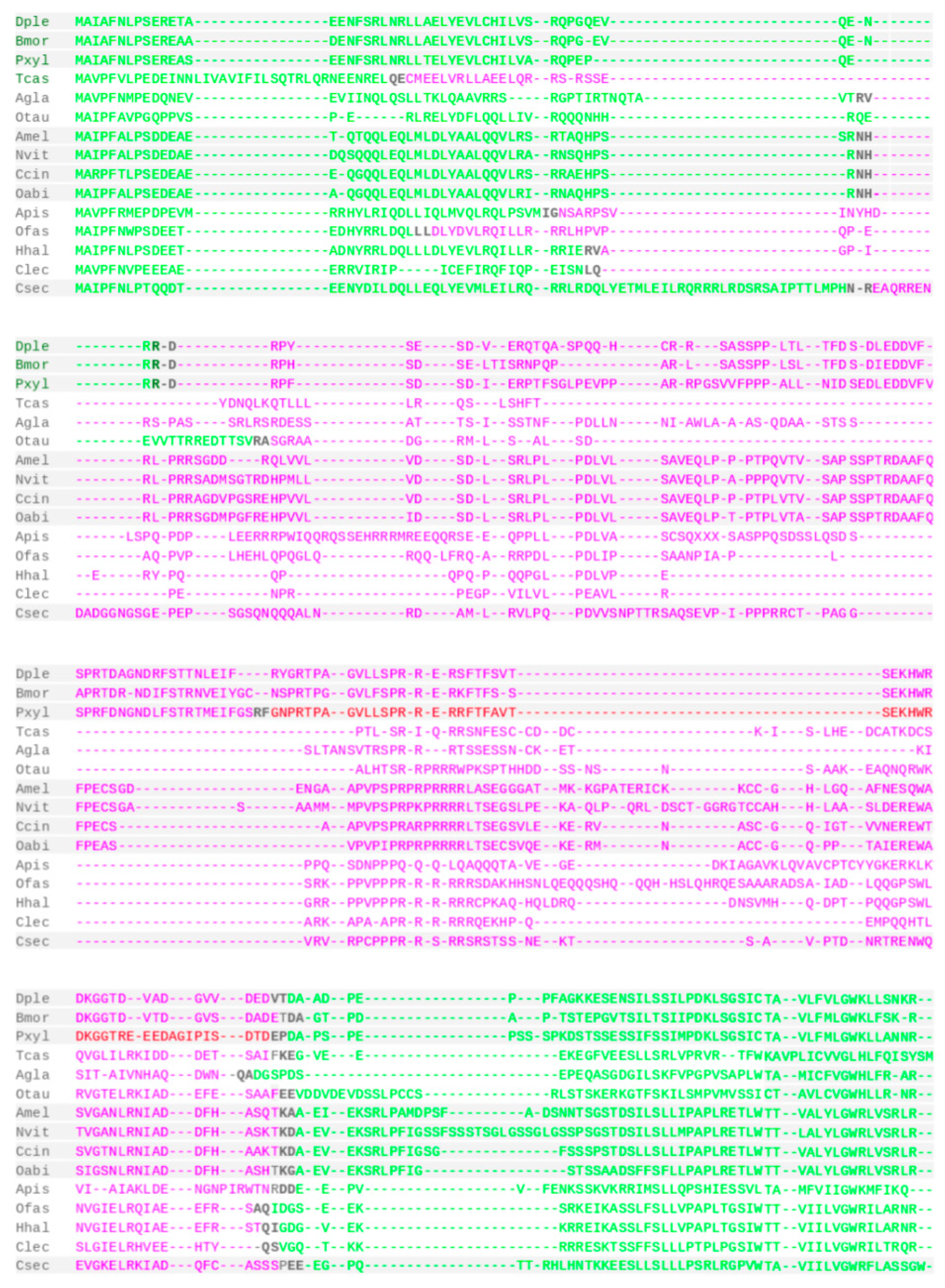Select the Clec label in the second block
Screen dimensions: 945x1288
coord(32,594)
